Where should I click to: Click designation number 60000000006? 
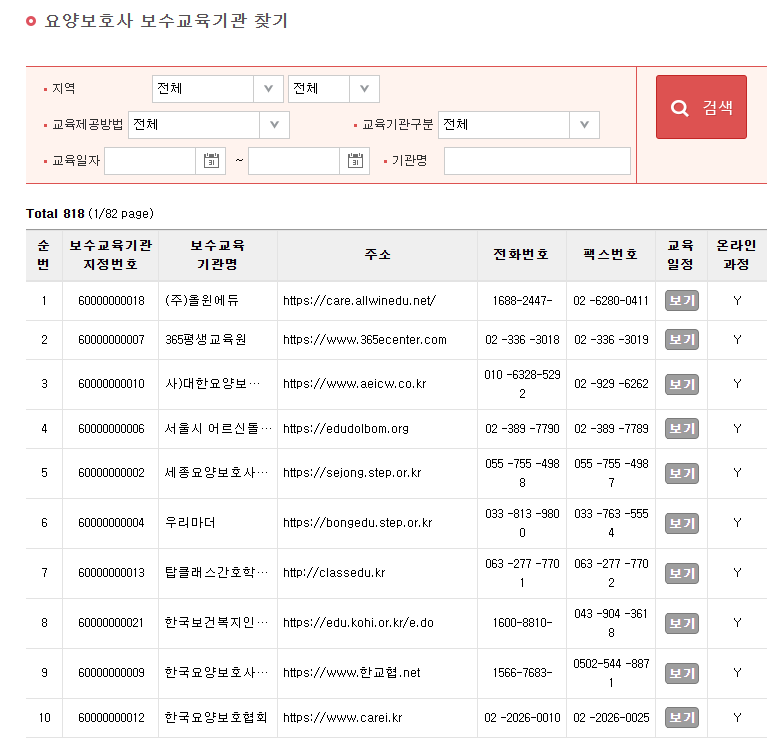coord(111,428)
